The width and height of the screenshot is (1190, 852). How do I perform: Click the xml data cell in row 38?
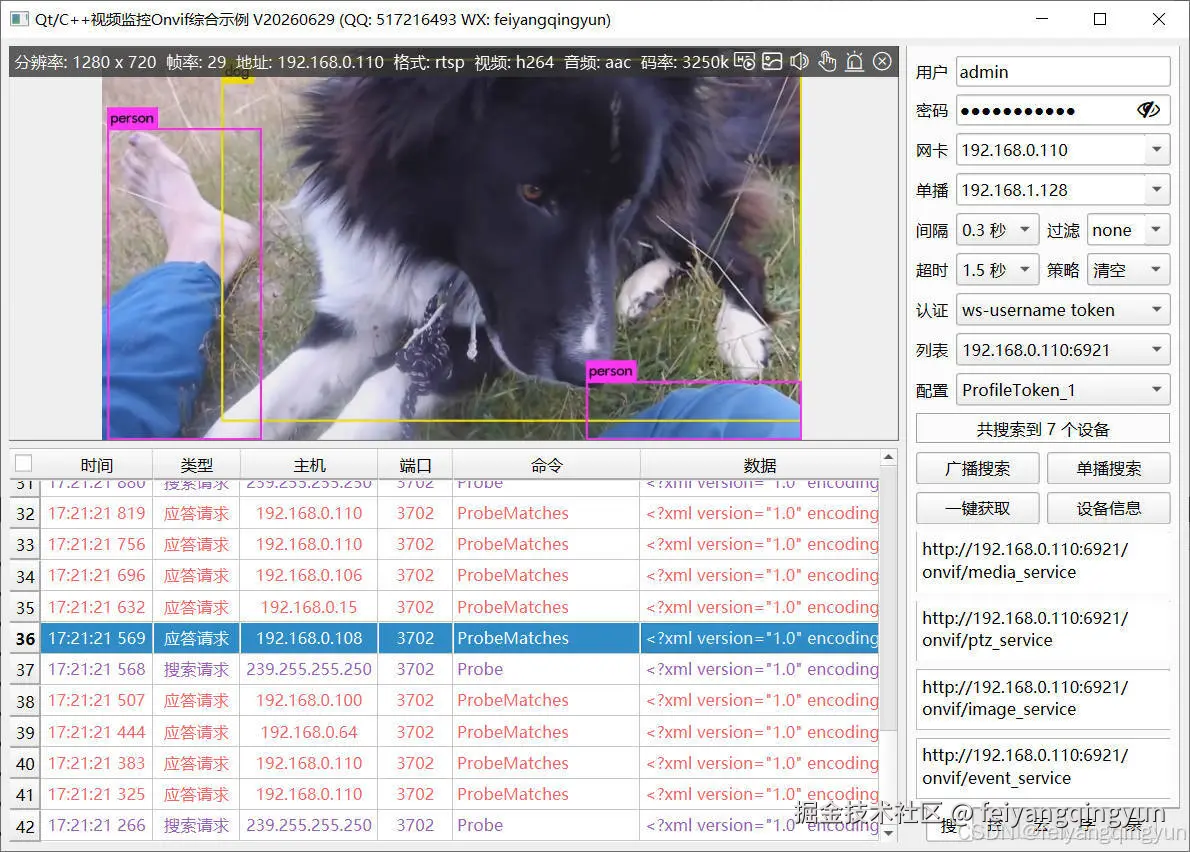click(x=760, y=700)
